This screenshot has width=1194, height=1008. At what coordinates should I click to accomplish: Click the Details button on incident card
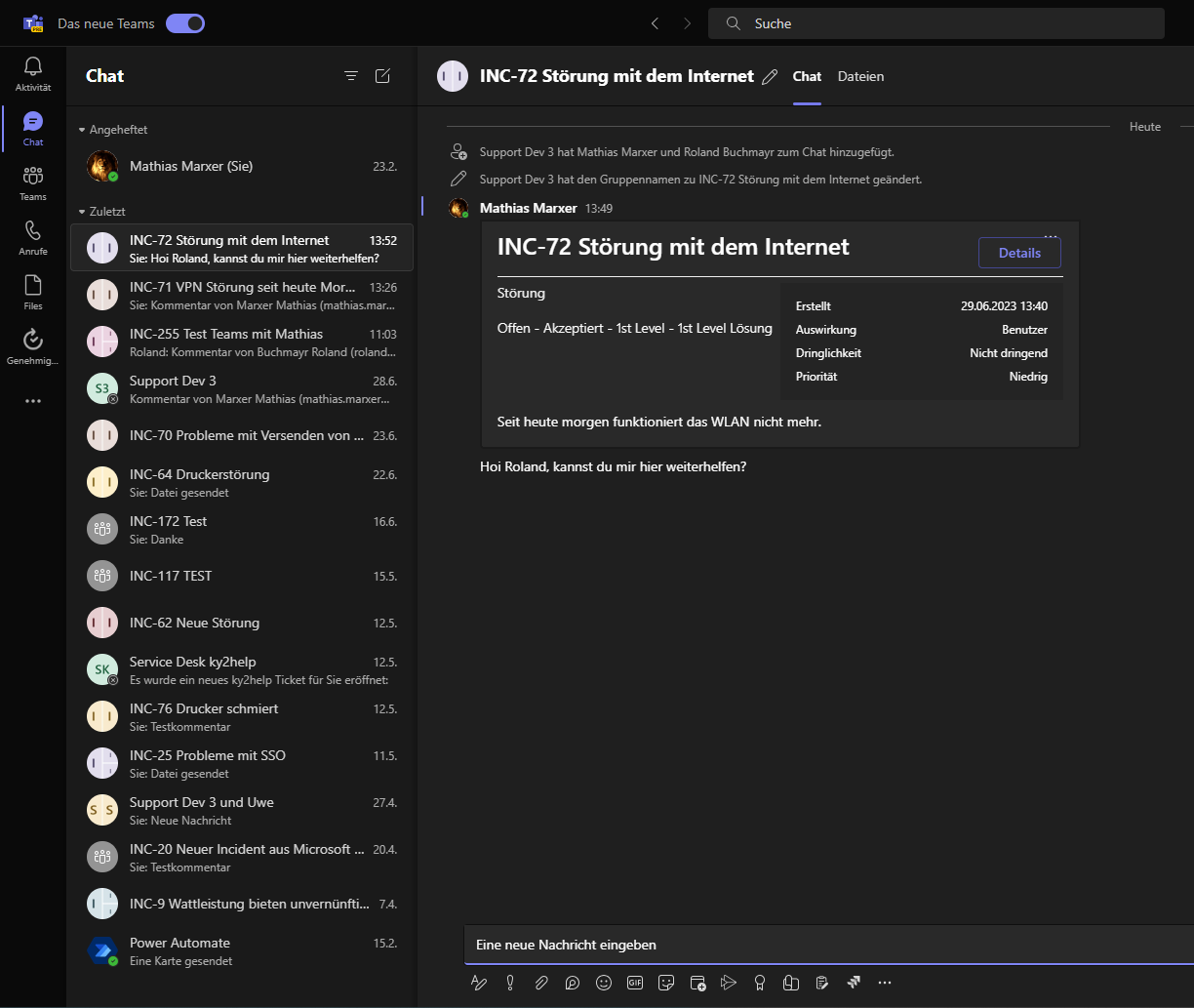tap(1019, 253)
